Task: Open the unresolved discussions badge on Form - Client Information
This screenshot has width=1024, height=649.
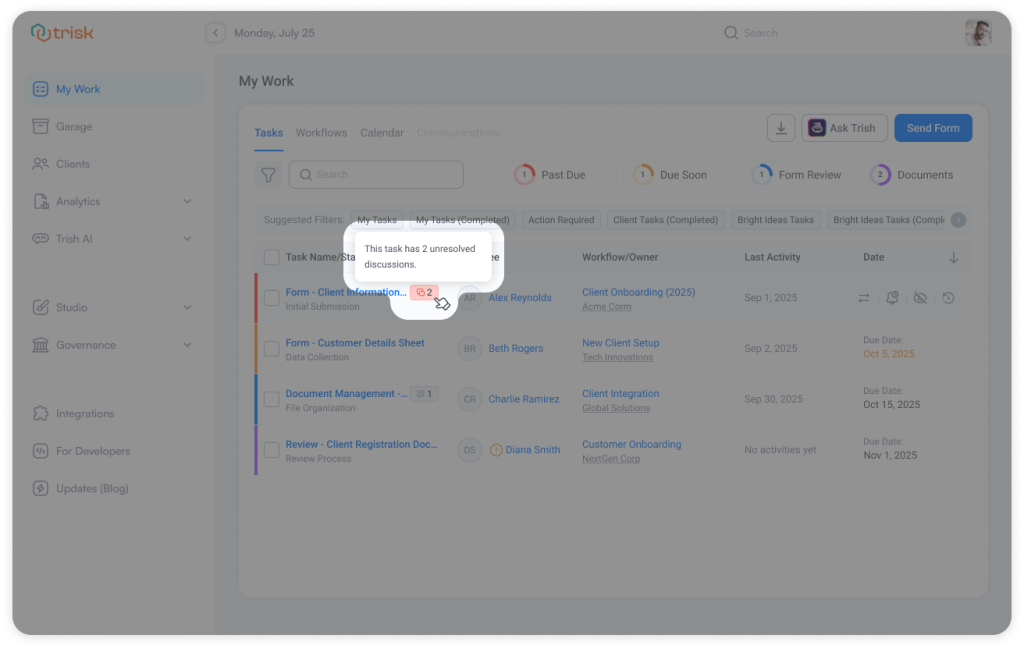Action: (423, 291)
